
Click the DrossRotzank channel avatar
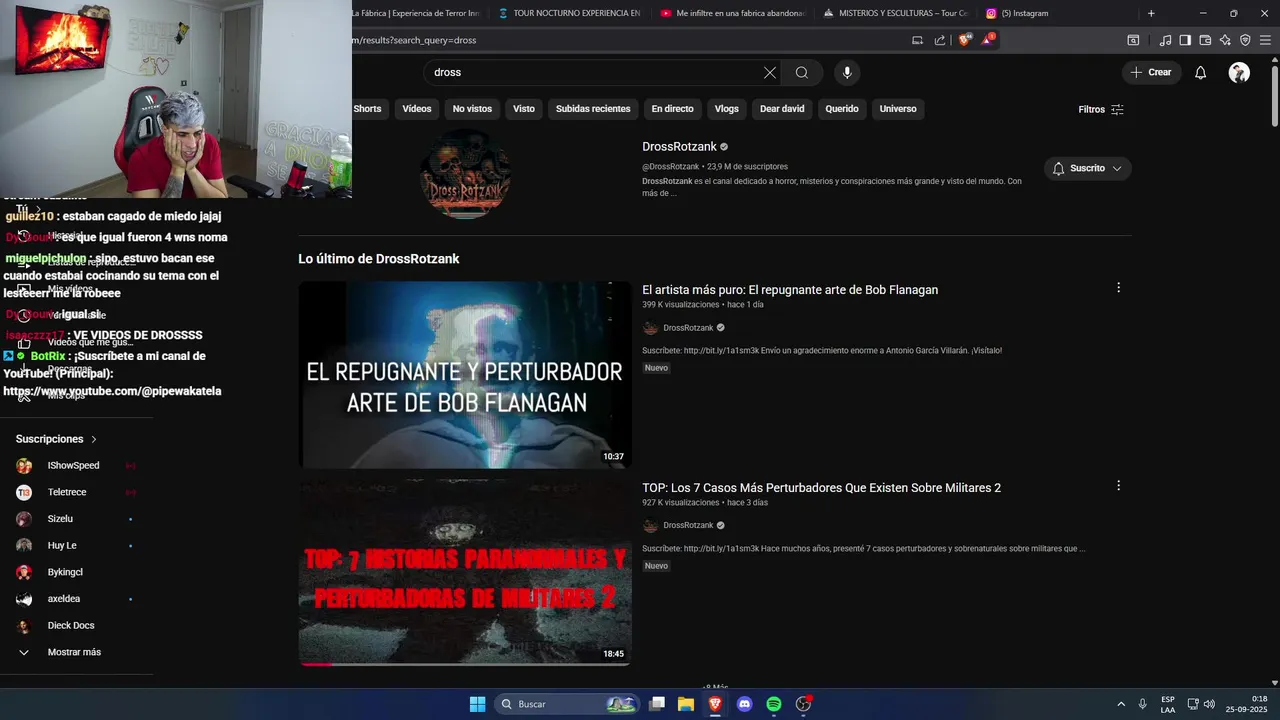465,174
